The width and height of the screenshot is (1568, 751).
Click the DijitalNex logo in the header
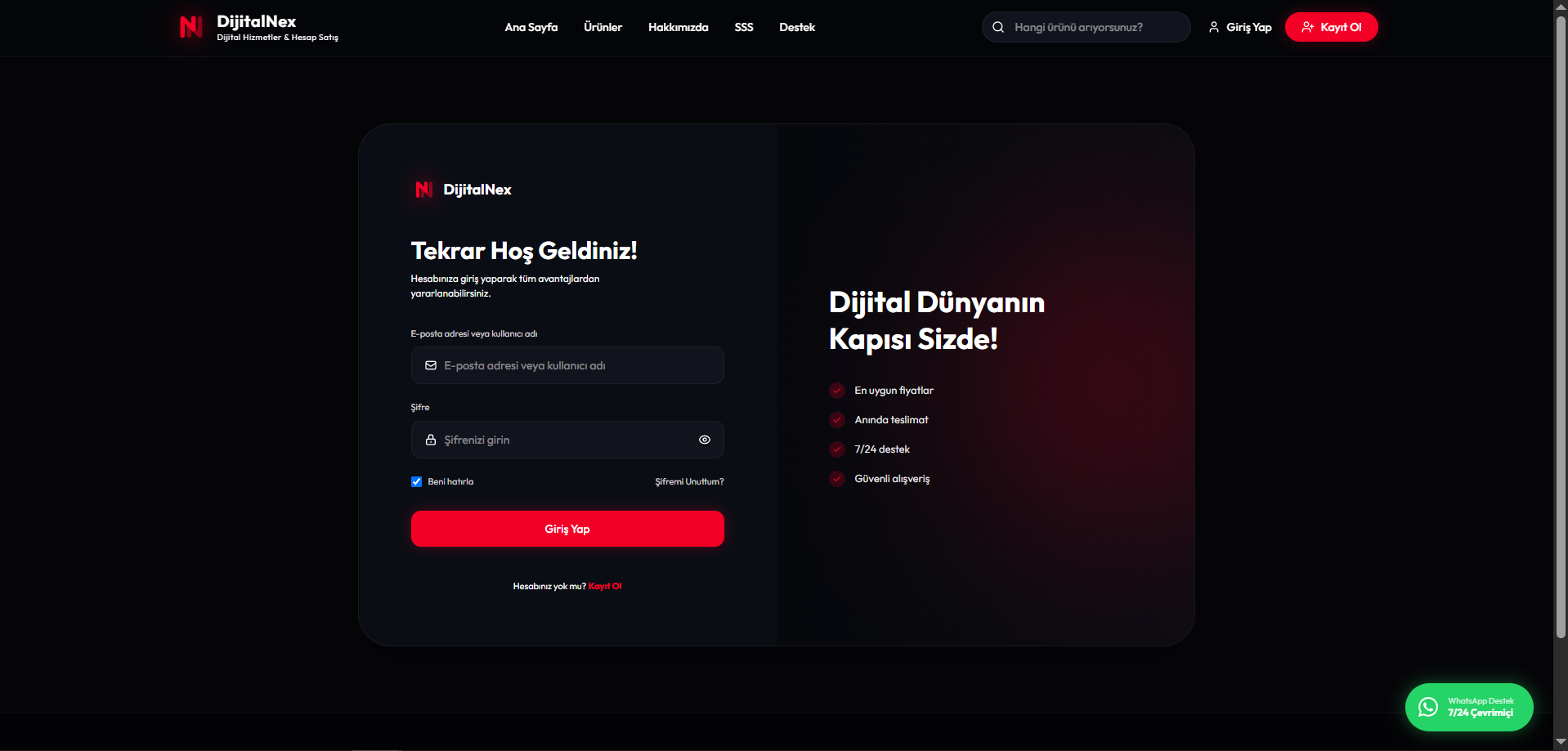click(258, 28)
